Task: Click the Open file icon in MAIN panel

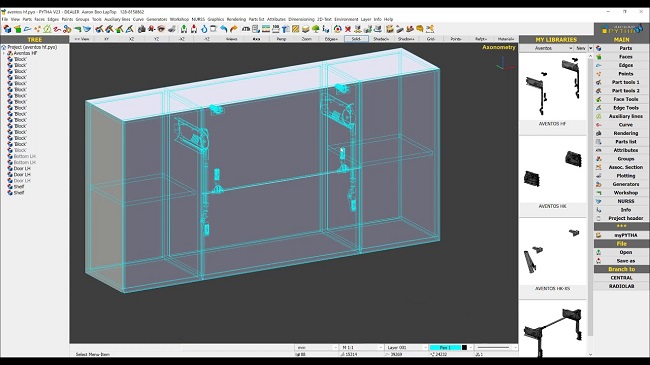Action: click(x=599, y=252)
